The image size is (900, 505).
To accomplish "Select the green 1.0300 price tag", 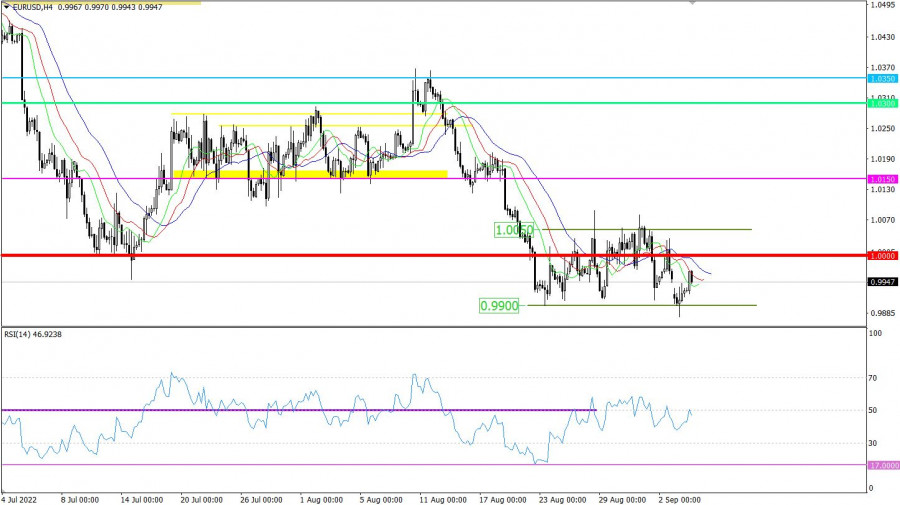I will coord(882,103).
